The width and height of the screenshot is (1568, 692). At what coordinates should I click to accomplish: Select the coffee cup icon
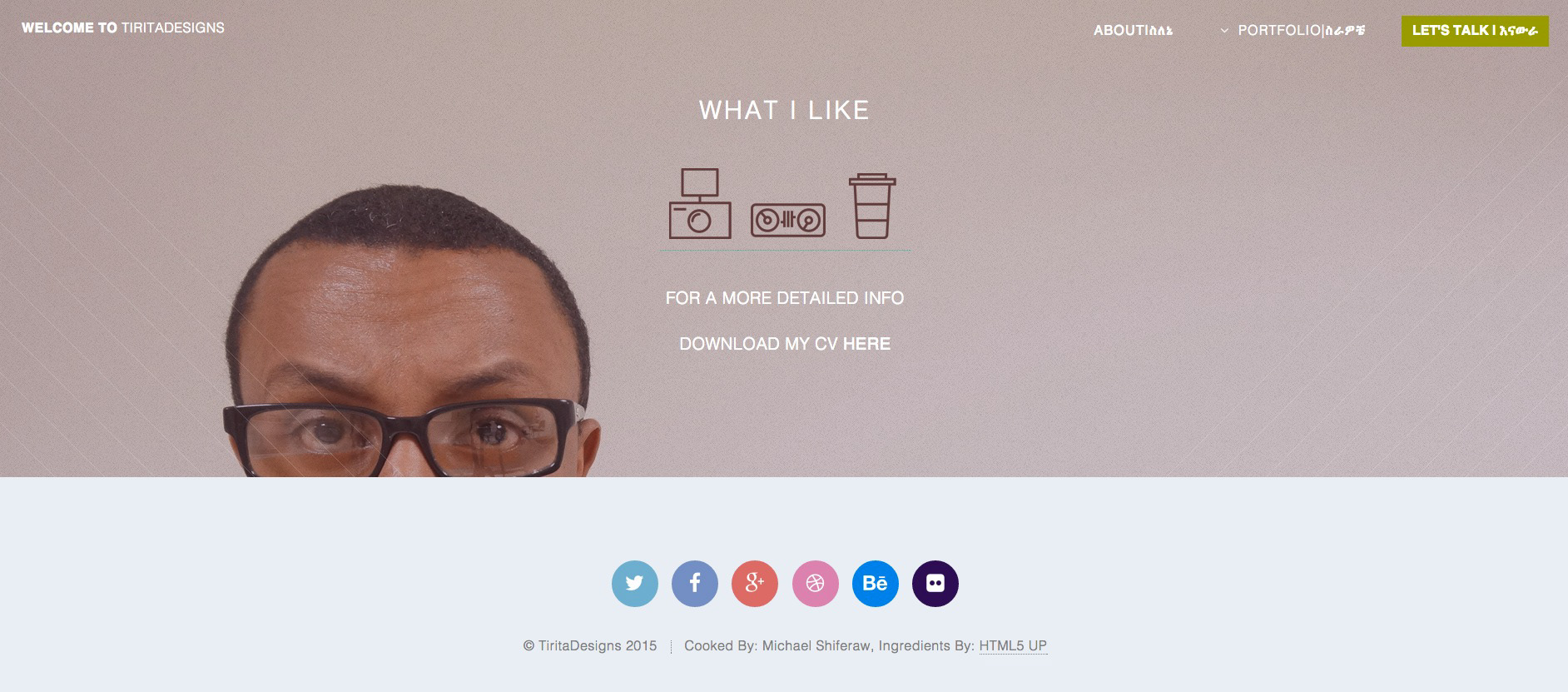872,207
